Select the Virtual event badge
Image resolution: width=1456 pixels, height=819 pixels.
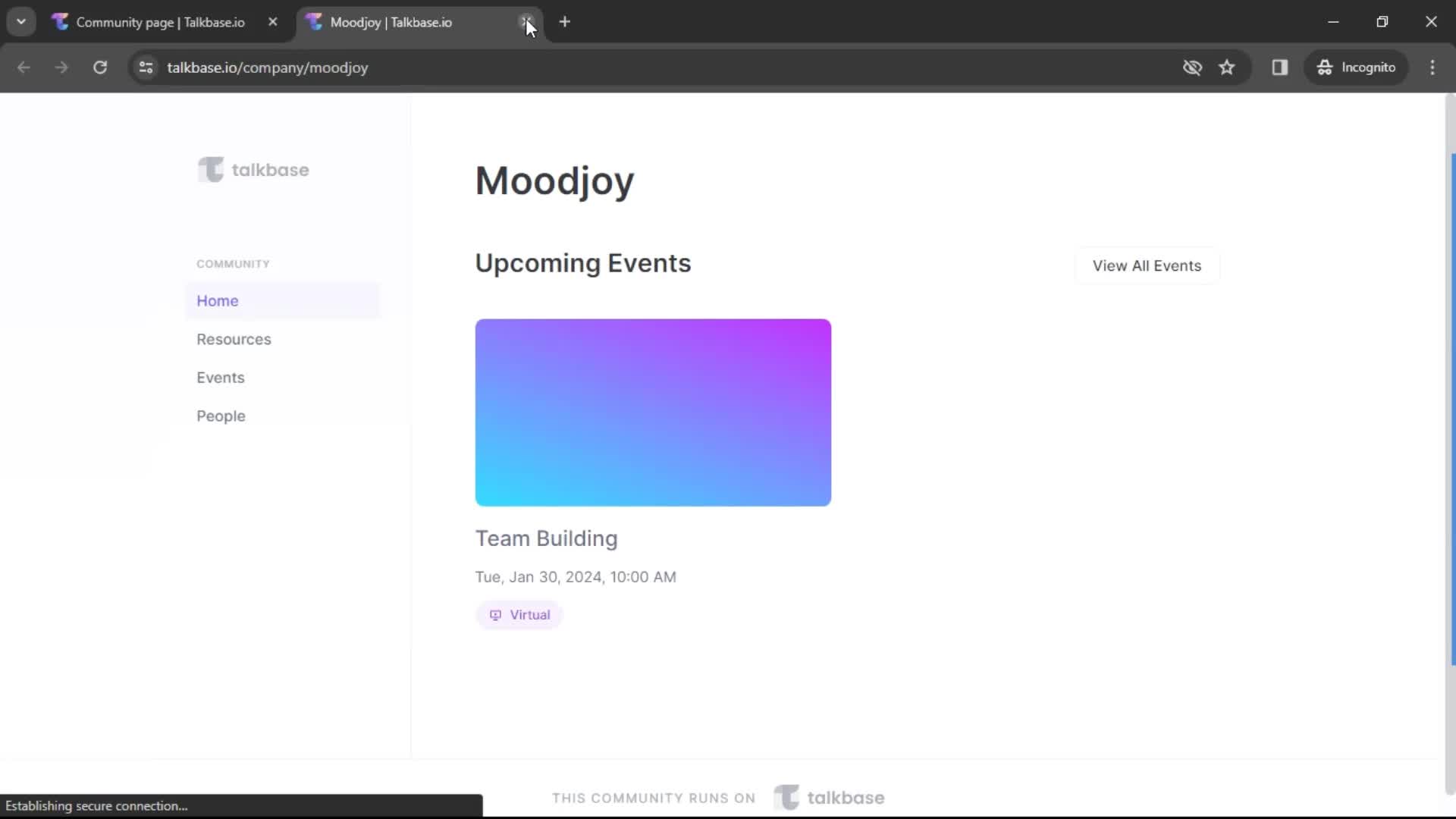pos(519,614)
